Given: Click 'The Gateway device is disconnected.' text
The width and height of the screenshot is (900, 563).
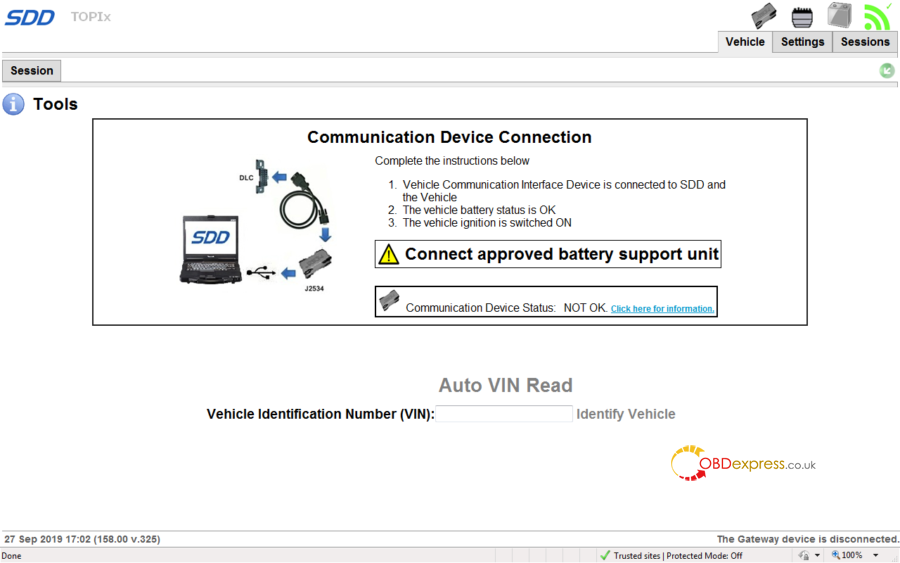Looking at the screenshot, I should 808,539.
